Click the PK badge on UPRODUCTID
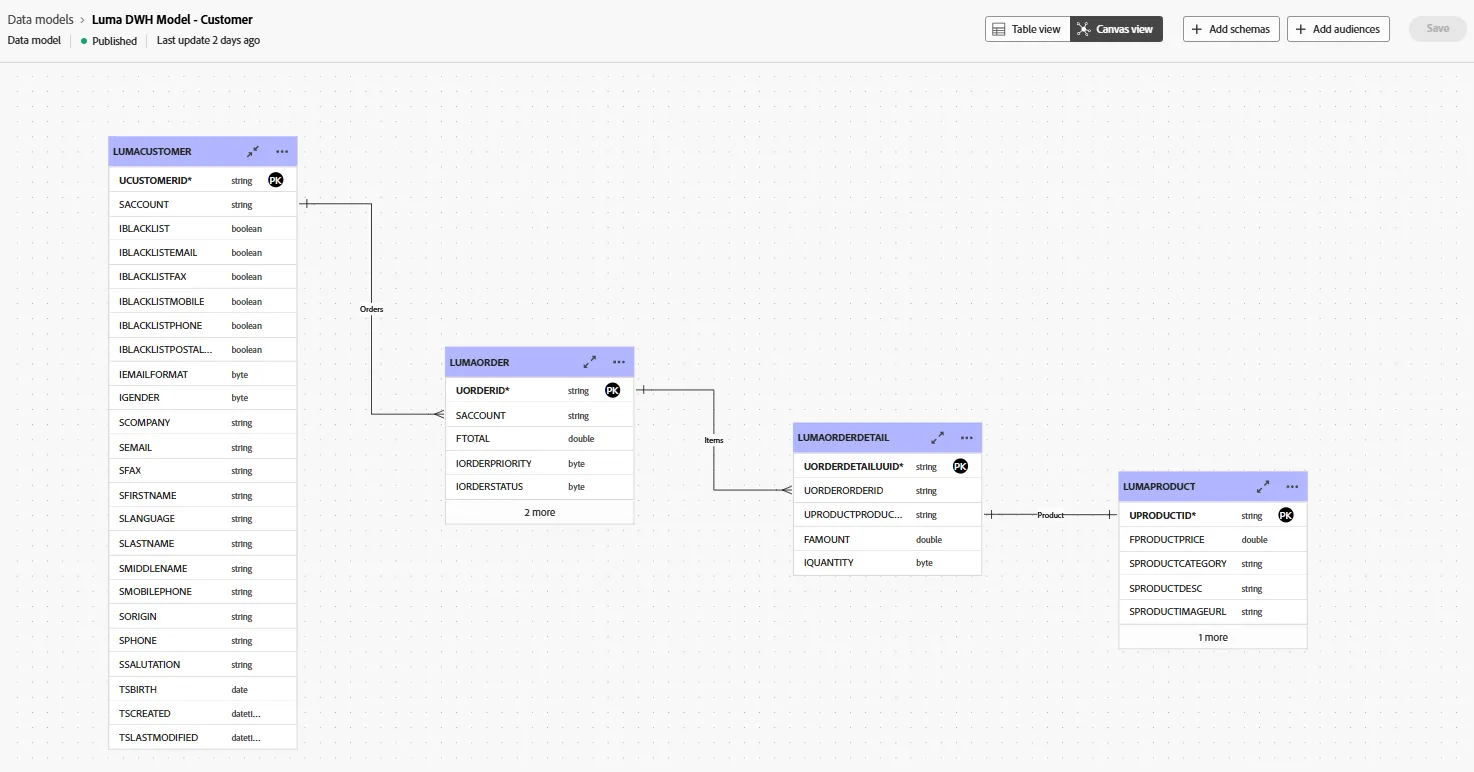1474x772 pixels. 1286,515
